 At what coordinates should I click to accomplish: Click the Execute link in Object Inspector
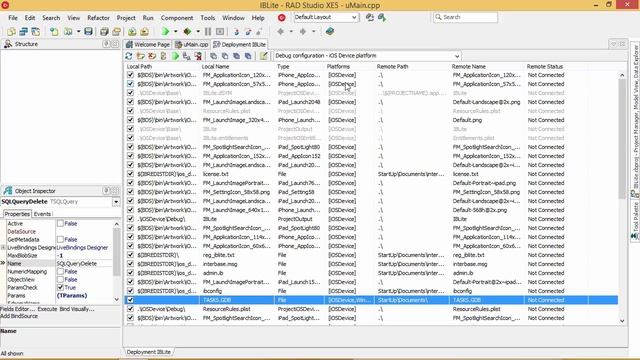tap(47, 309)
